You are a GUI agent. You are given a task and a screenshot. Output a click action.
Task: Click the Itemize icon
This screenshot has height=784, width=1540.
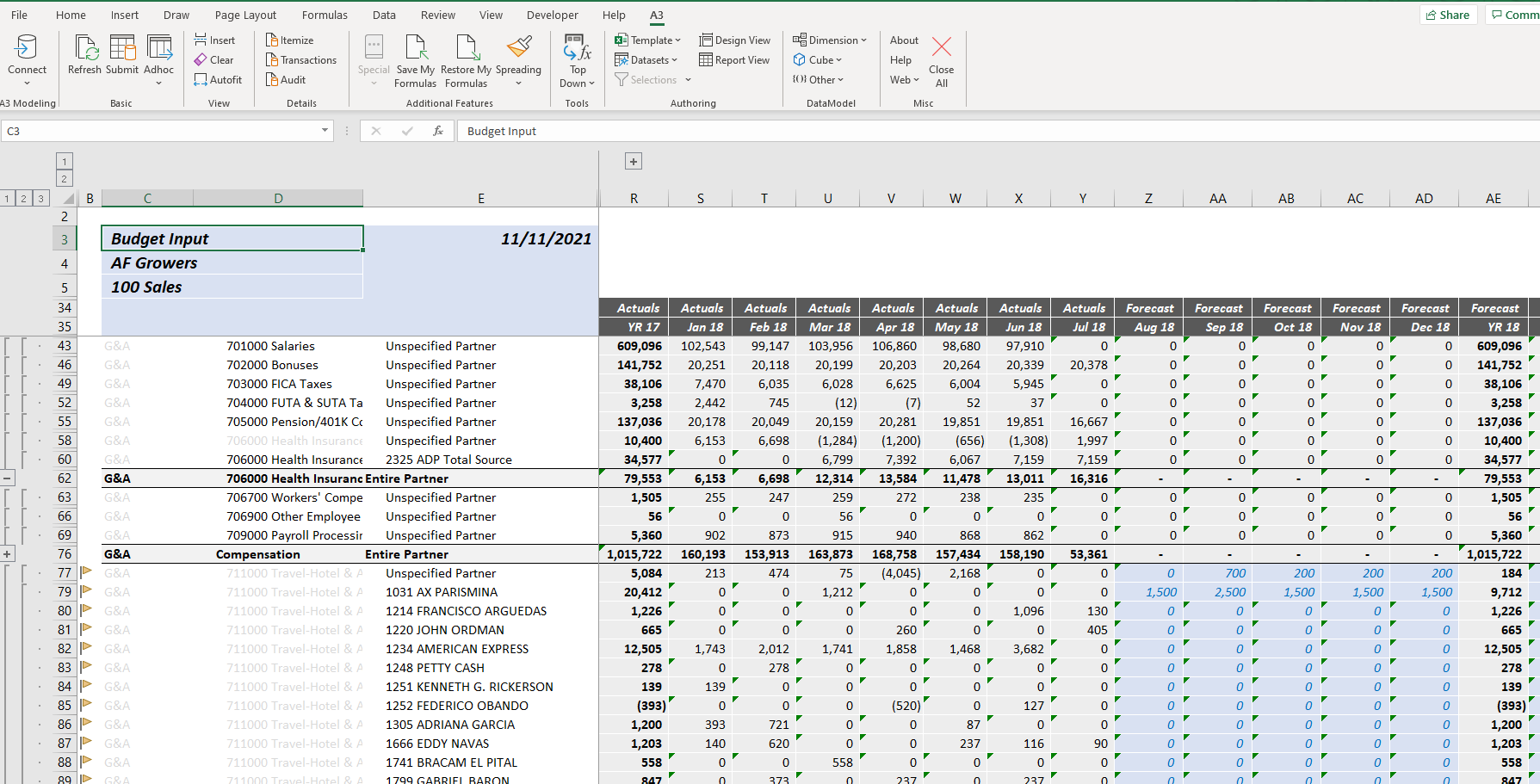pos(293,40)
